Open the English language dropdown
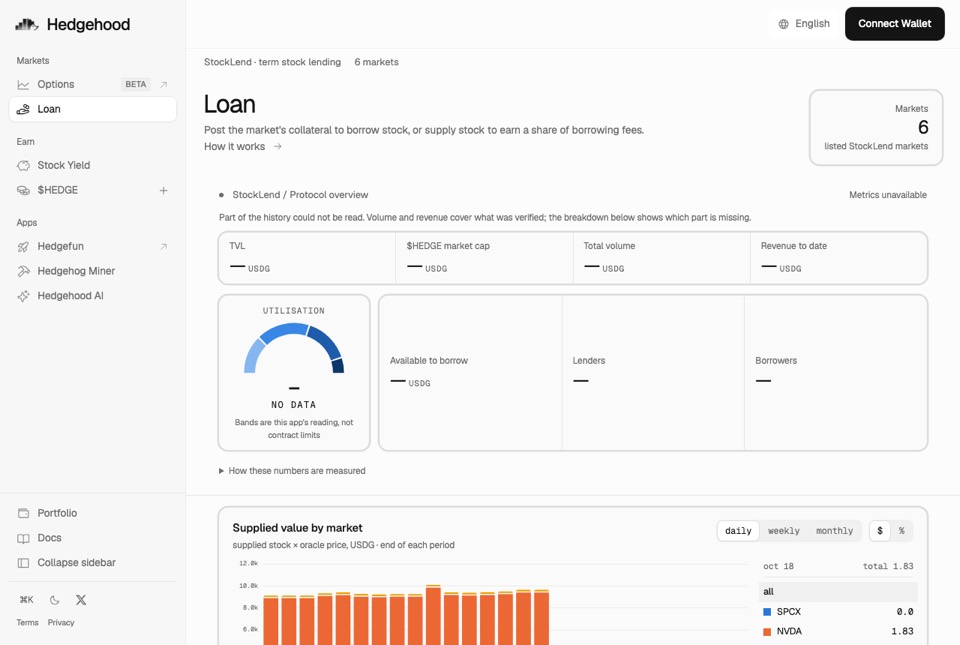 804,24
